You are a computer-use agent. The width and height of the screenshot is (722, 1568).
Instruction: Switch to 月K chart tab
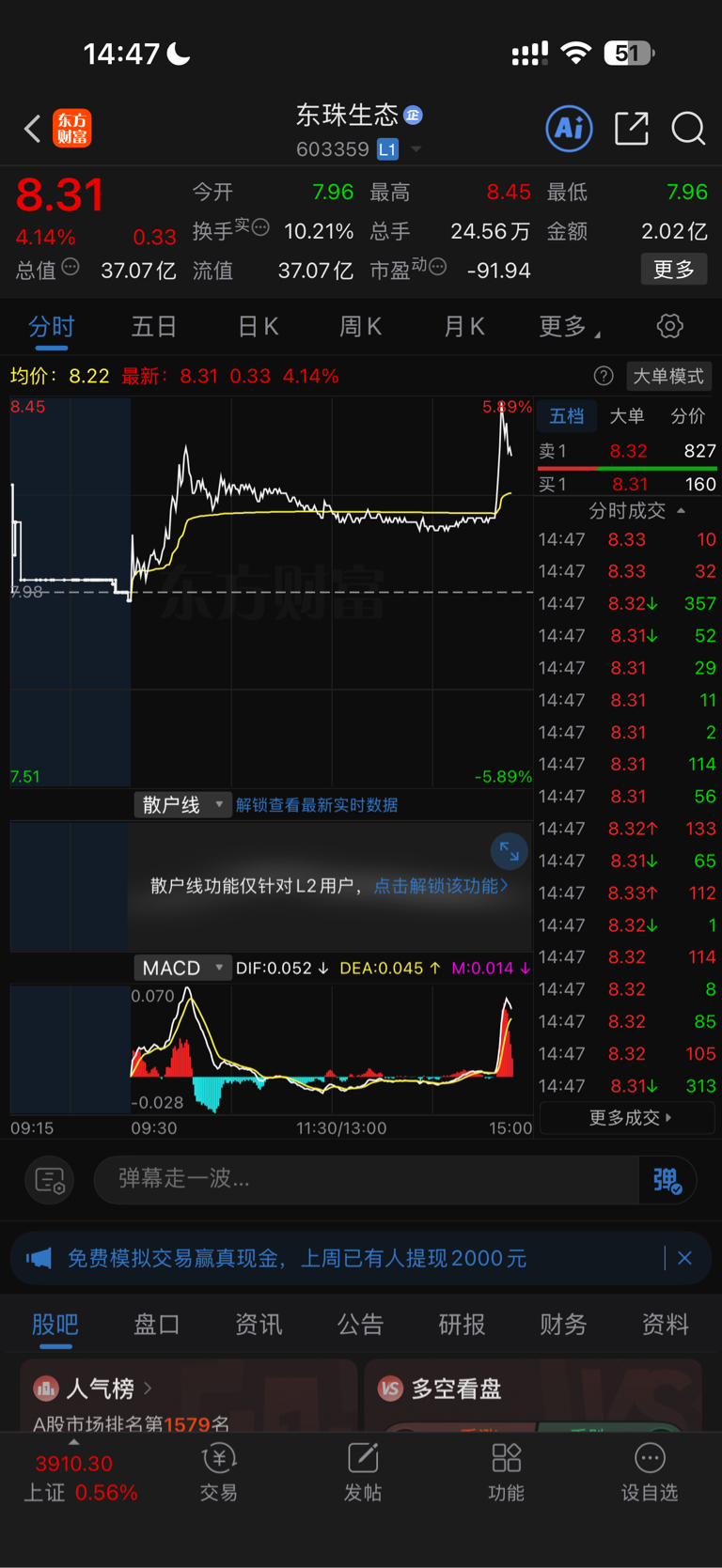pyautogui.click(x=463, y=326)
